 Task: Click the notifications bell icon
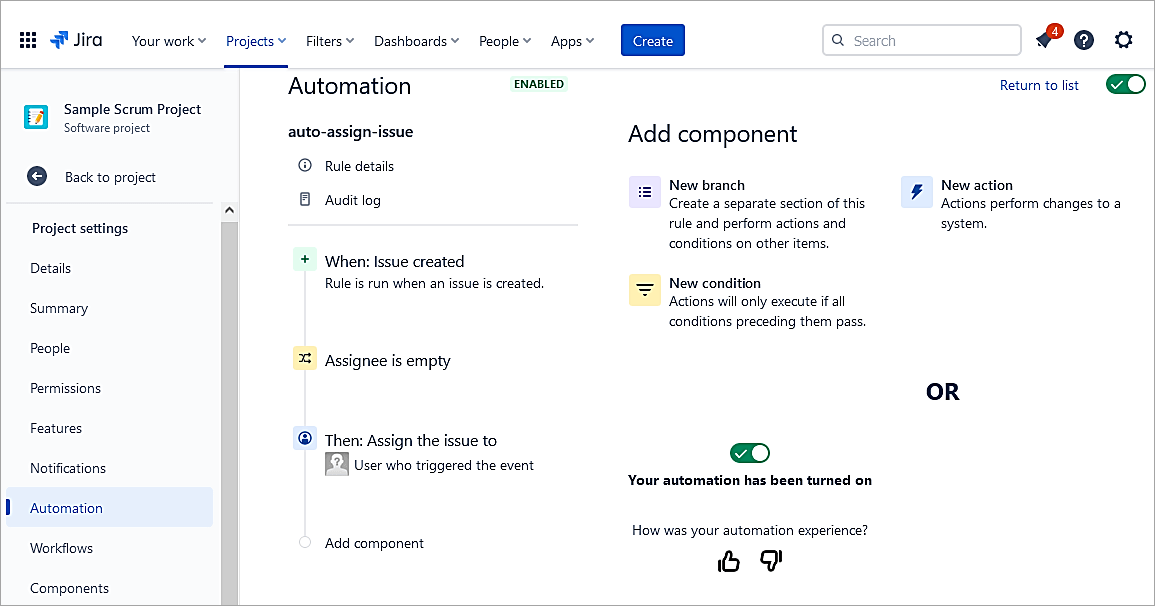(x=1045, y=41)
